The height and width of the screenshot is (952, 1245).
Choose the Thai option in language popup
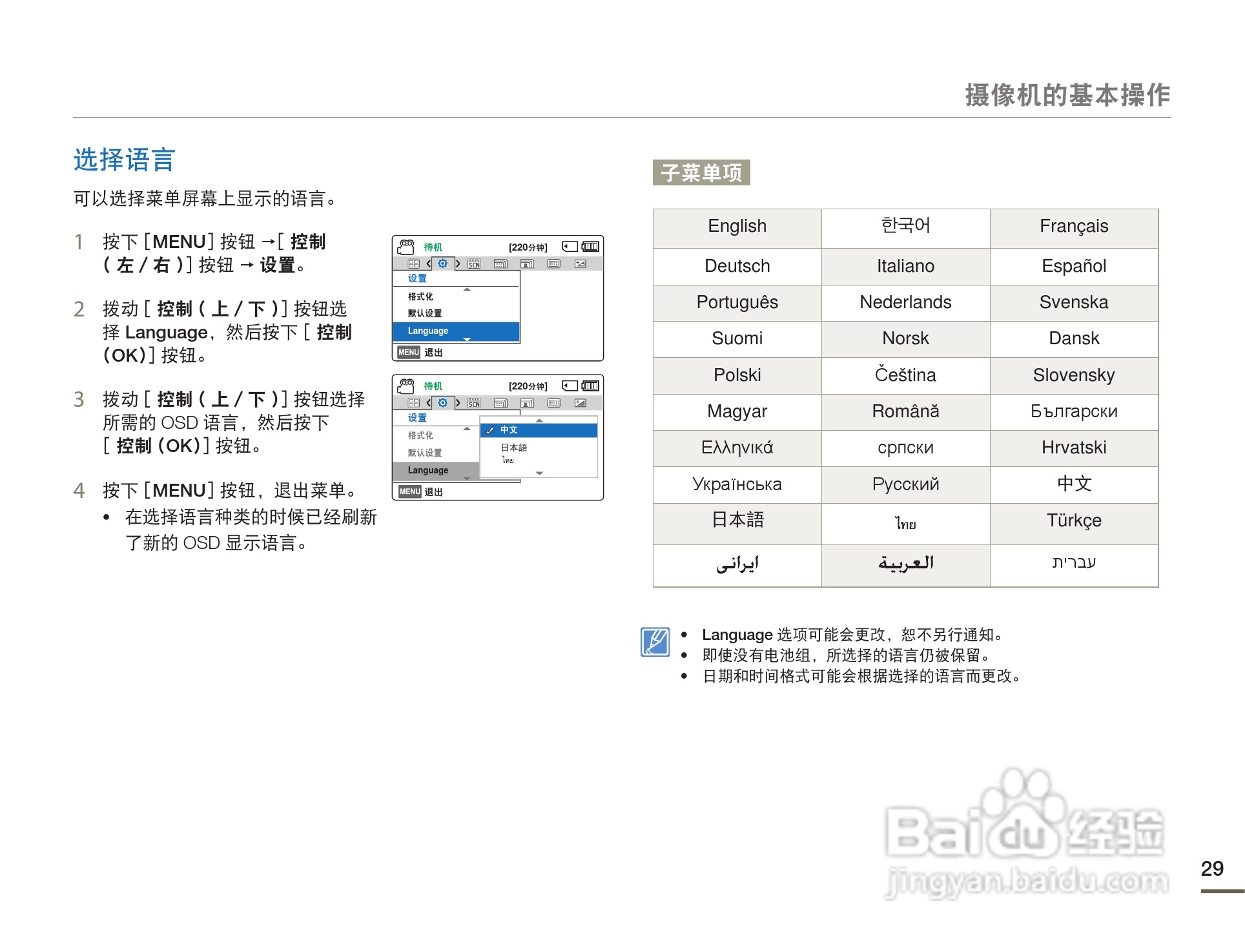[x=508, y=460]
